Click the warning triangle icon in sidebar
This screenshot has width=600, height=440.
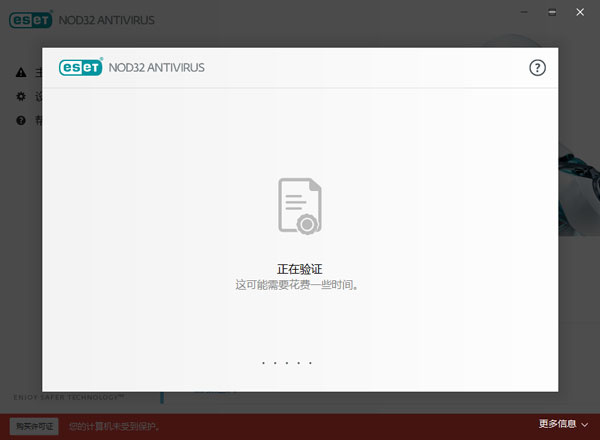click(x=21, y=72)
